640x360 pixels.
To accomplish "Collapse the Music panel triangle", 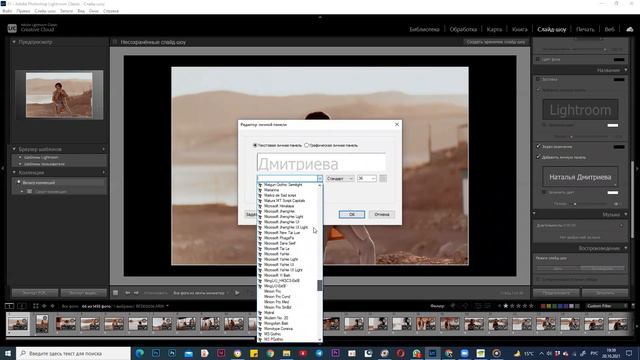I will tap(626, 214).
